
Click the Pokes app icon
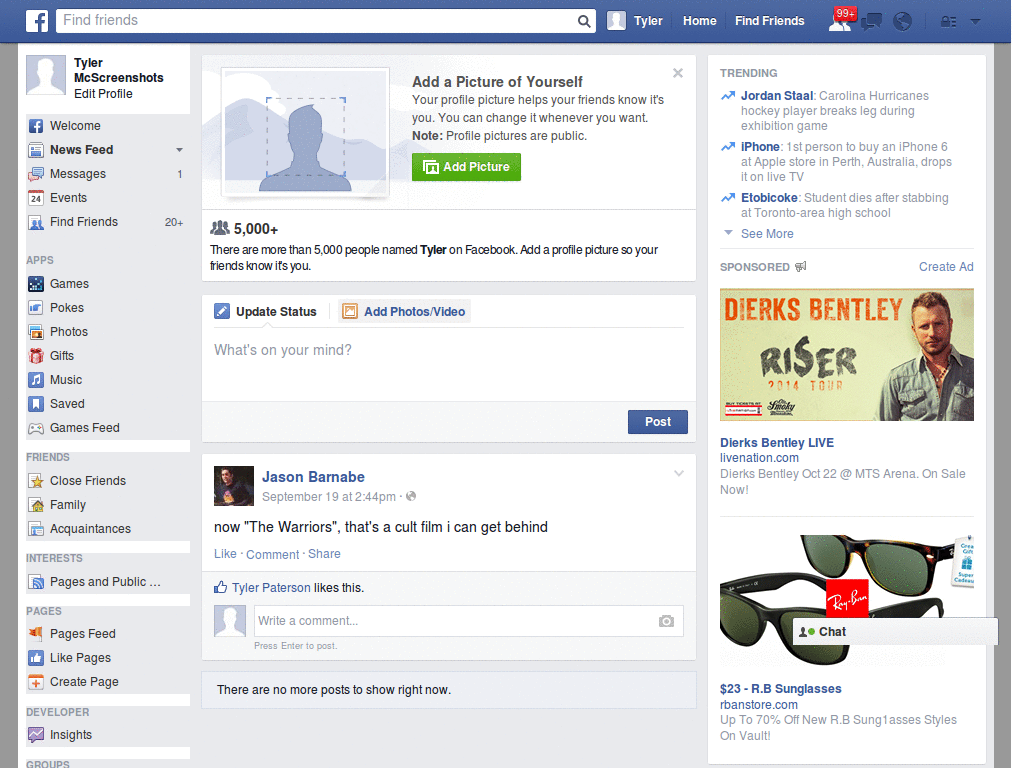(36, 308)
